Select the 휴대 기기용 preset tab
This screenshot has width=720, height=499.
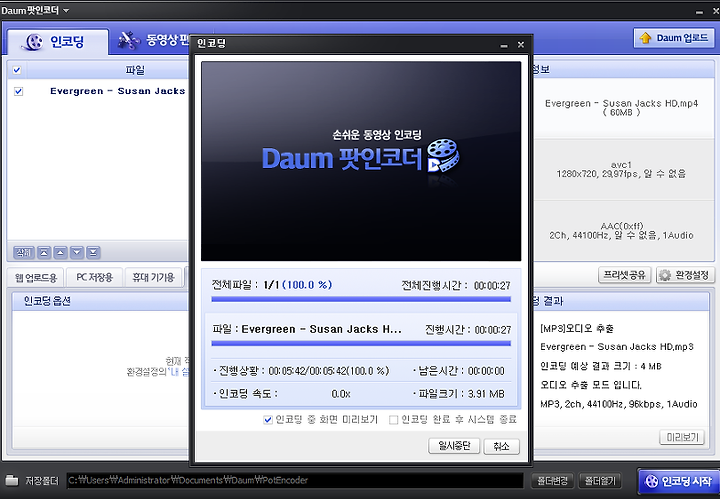click(153, 277)
